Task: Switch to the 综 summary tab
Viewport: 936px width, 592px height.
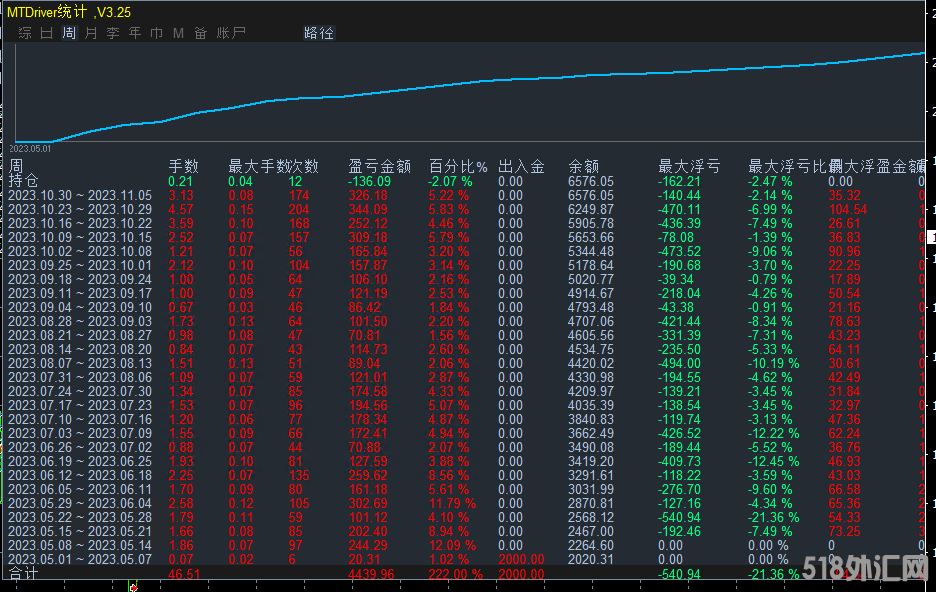Action: coord(25,33)
